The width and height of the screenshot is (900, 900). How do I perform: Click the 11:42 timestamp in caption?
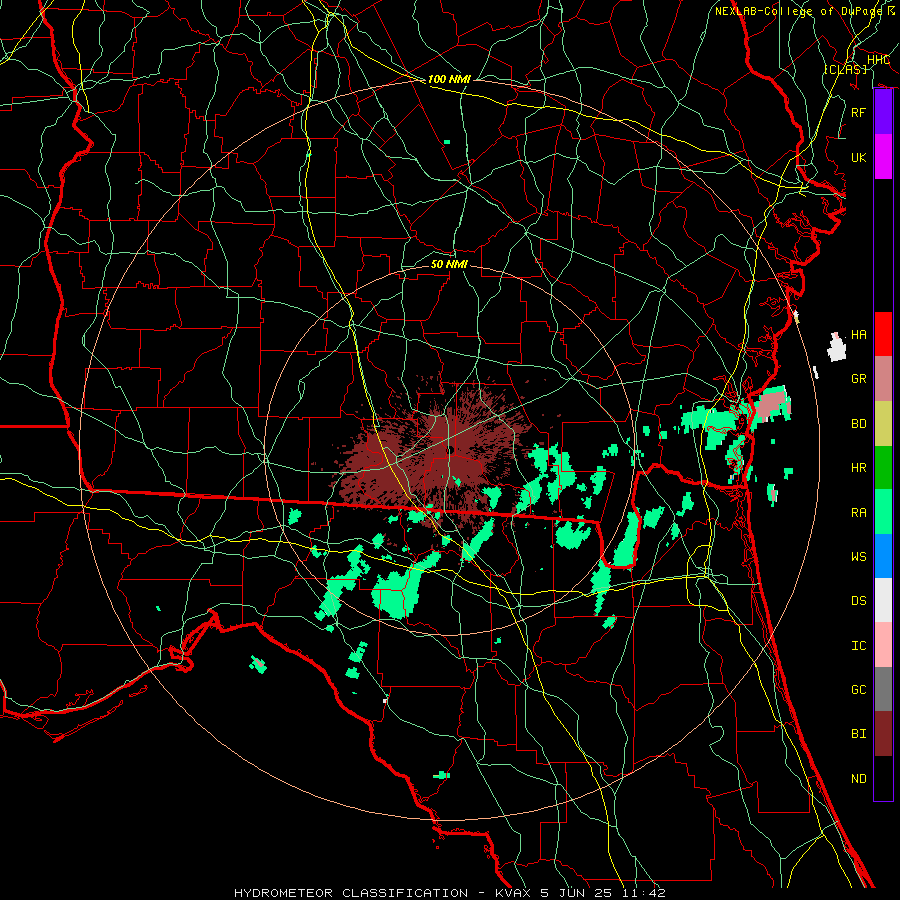[645, 893]
